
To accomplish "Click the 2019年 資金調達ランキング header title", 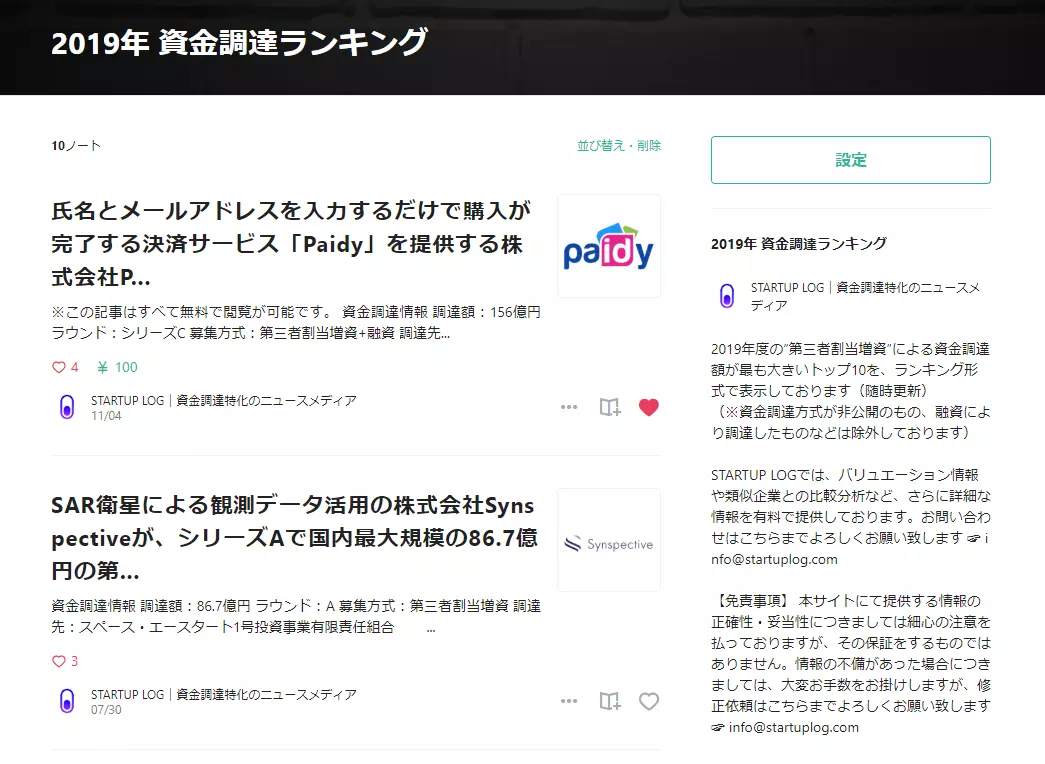I will click(x=239, y=43).
